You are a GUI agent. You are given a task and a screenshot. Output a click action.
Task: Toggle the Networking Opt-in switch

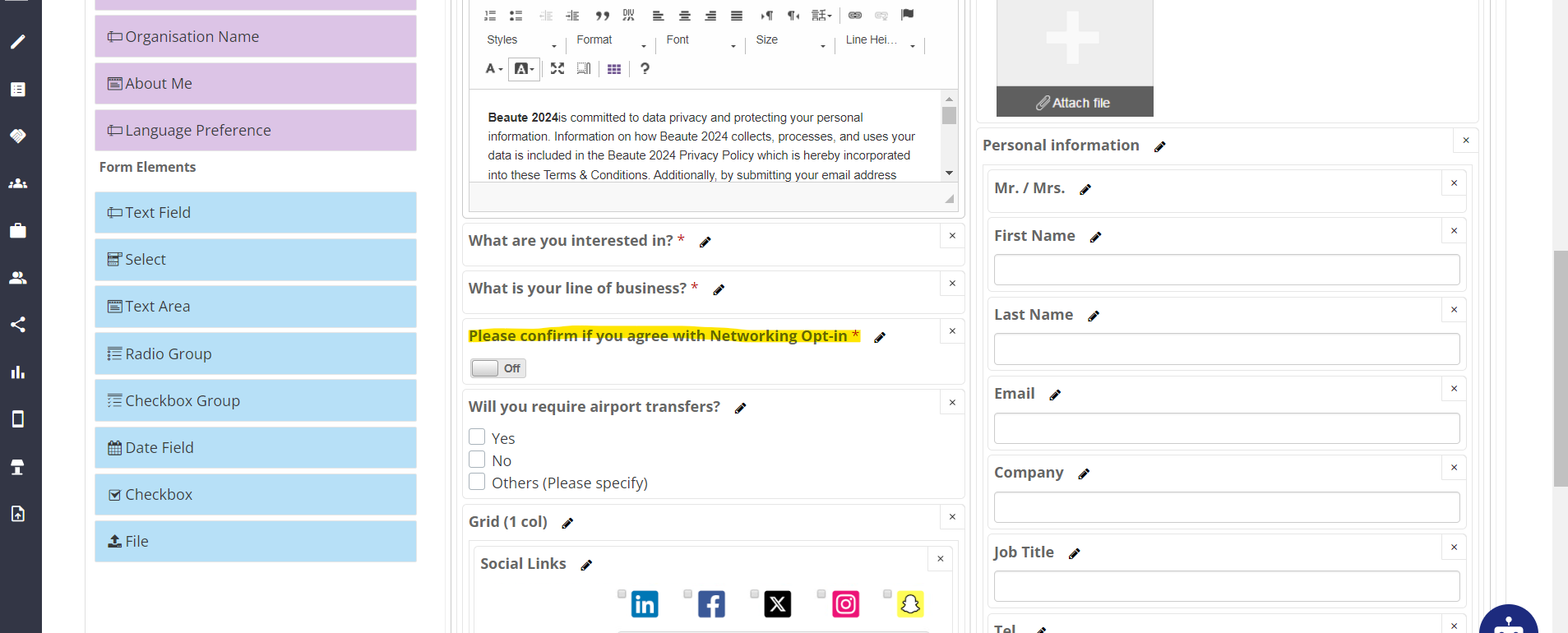pyautogui.click(x=497, y=368)
